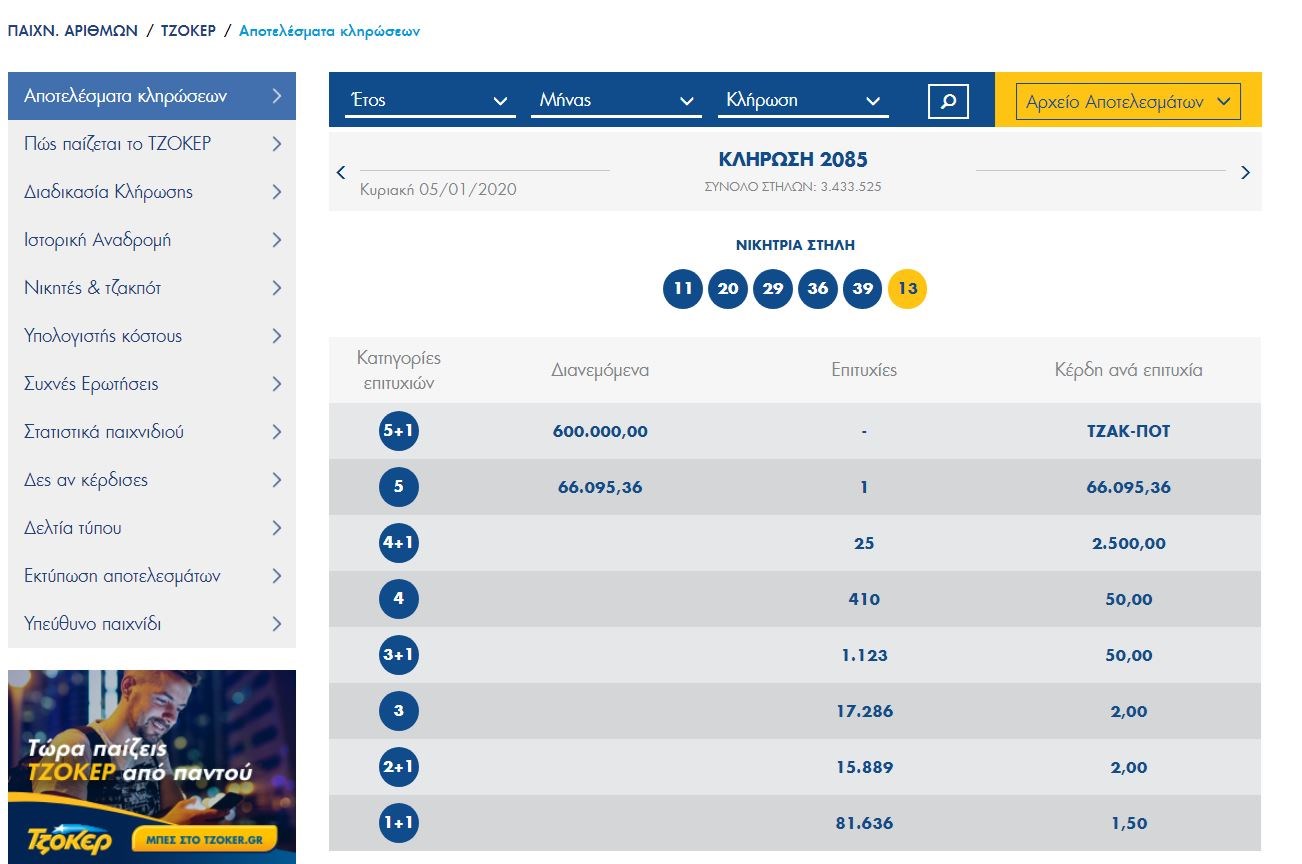
Task: Click winning number ball 36
Action: 818,289
